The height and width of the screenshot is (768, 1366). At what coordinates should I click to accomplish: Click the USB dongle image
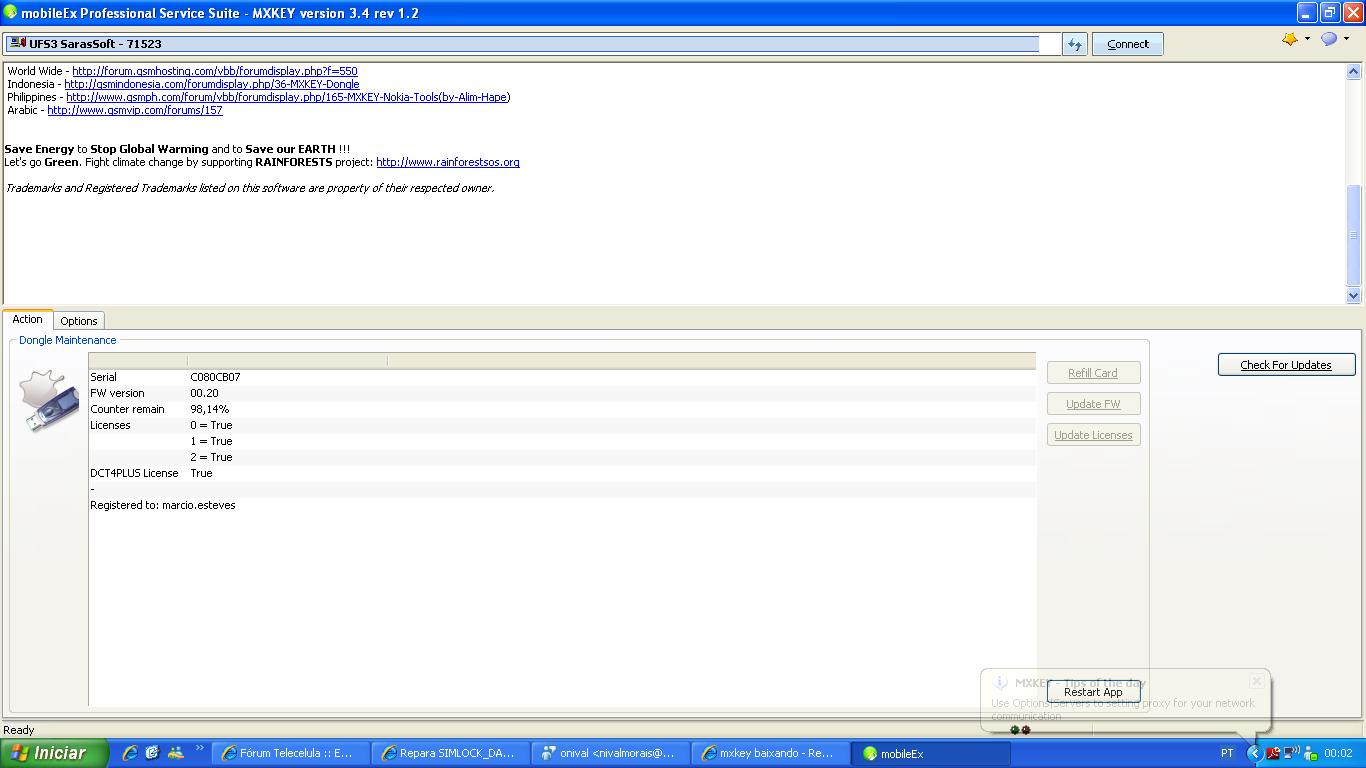pyautogui.click(x=49, y=401)
